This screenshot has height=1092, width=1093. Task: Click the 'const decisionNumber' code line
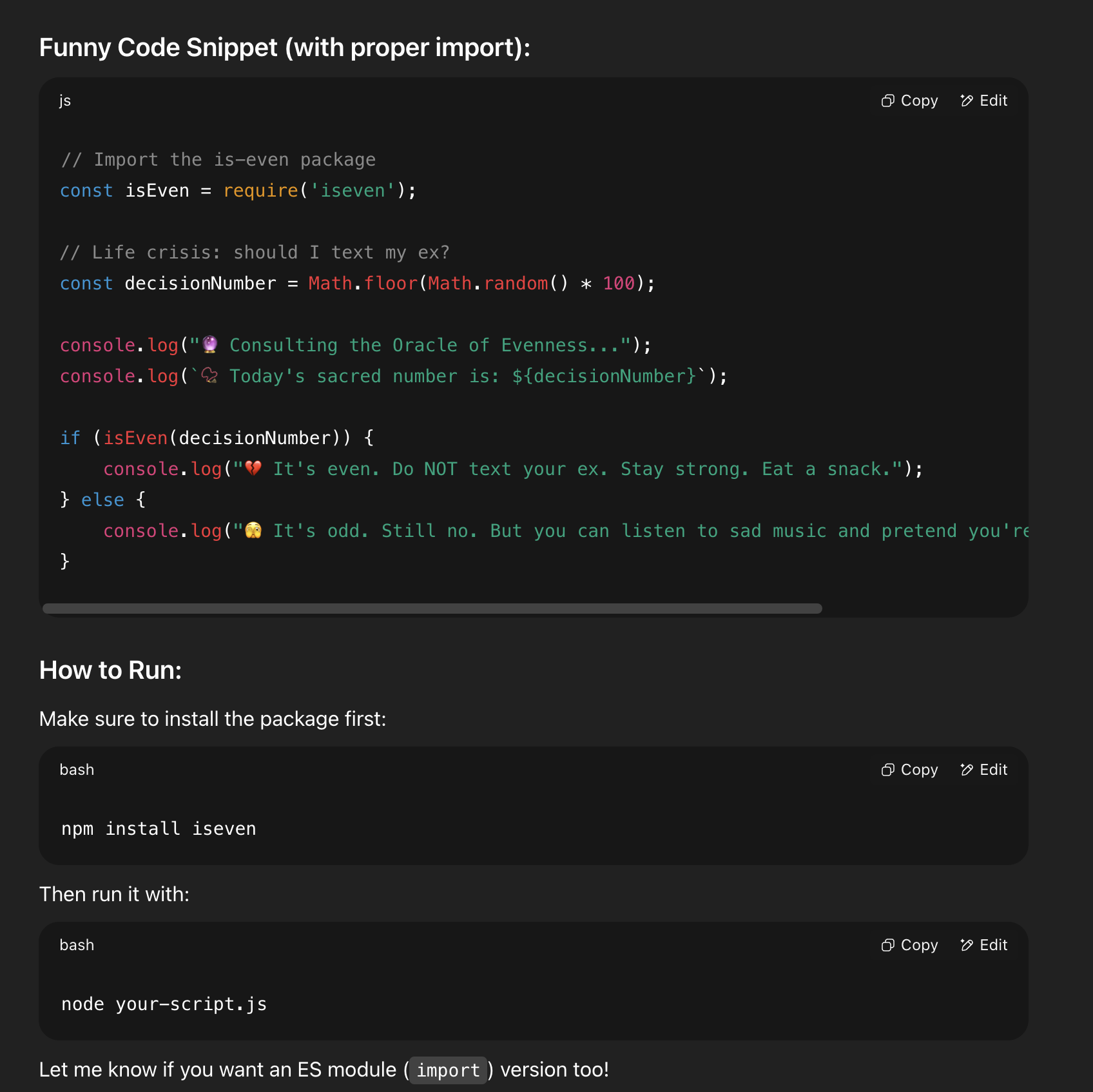[x=358, y=284]
